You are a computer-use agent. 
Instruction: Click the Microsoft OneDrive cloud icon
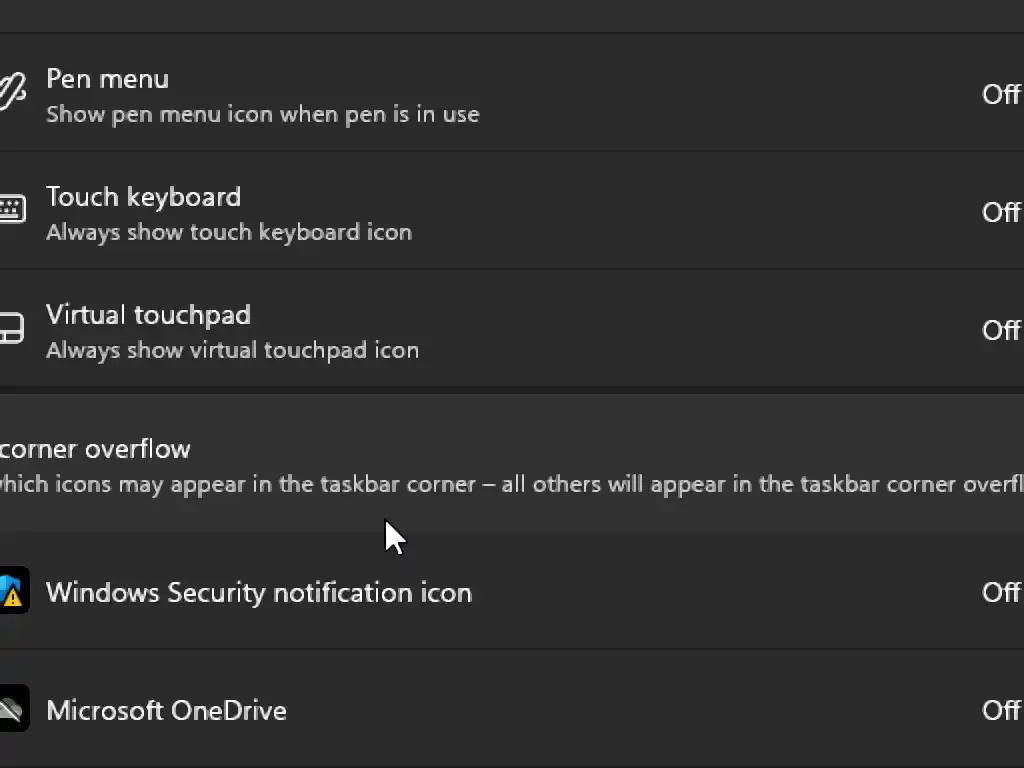coord(12,709)
